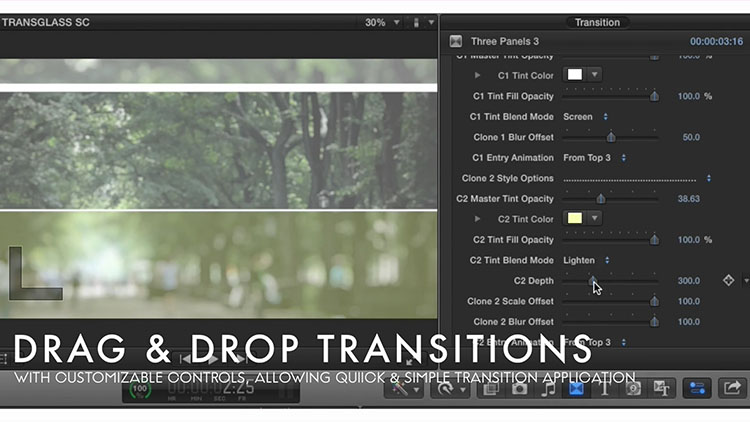Open viewer options dropdown arrow

point(431,22)
